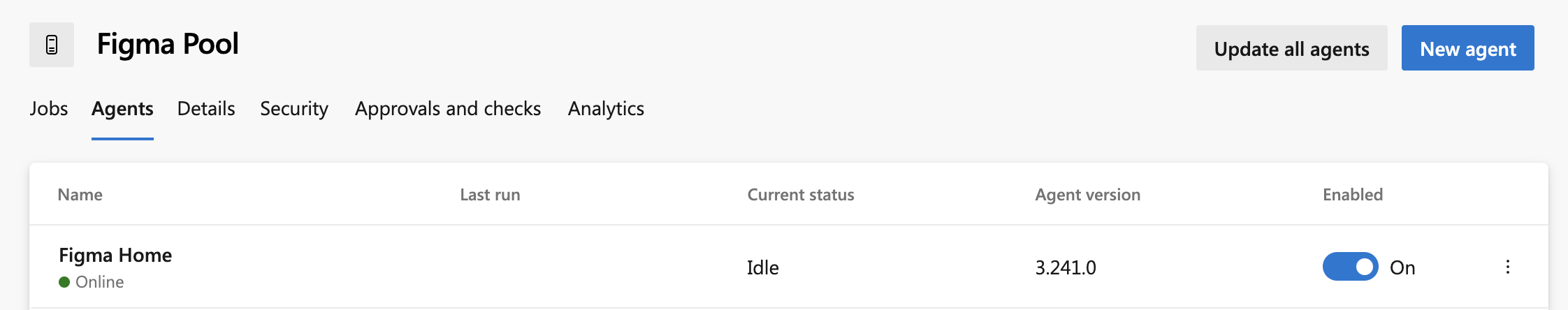Click the Update all agents button
The width and height of the screenshot is (1568, 310).
tap(1291, 48)
